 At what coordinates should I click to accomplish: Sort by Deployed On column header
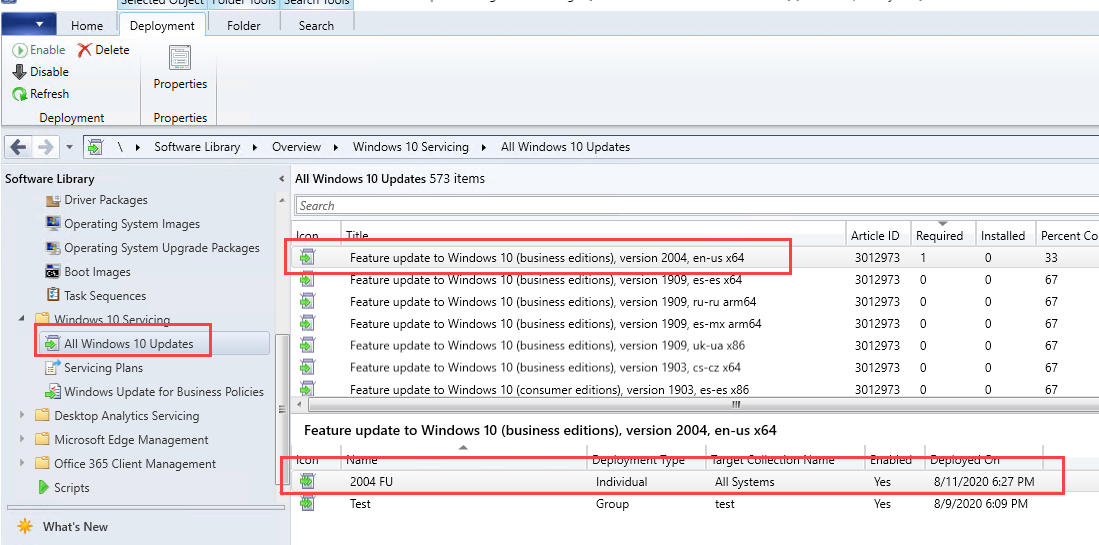coord(984,460)
